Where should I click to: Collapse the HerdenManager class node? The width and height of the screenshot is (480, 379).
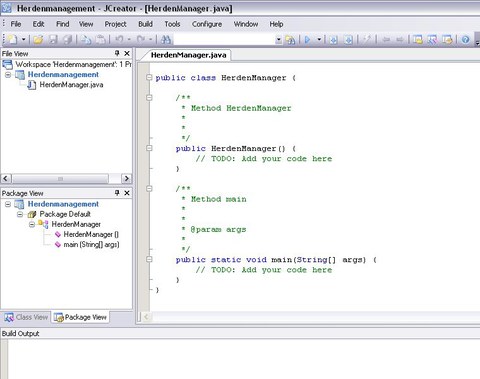point(32,224)
